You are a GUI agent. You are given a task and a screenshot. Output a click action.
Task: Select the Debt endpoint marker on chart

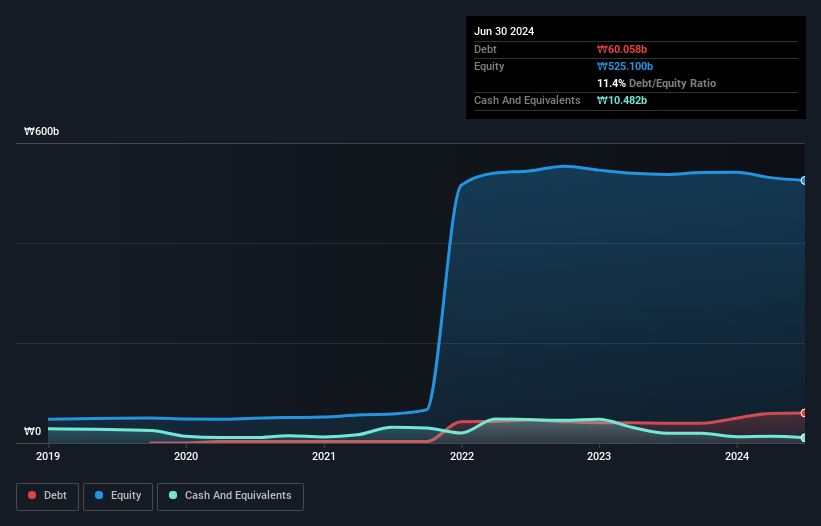coord(804,413)
